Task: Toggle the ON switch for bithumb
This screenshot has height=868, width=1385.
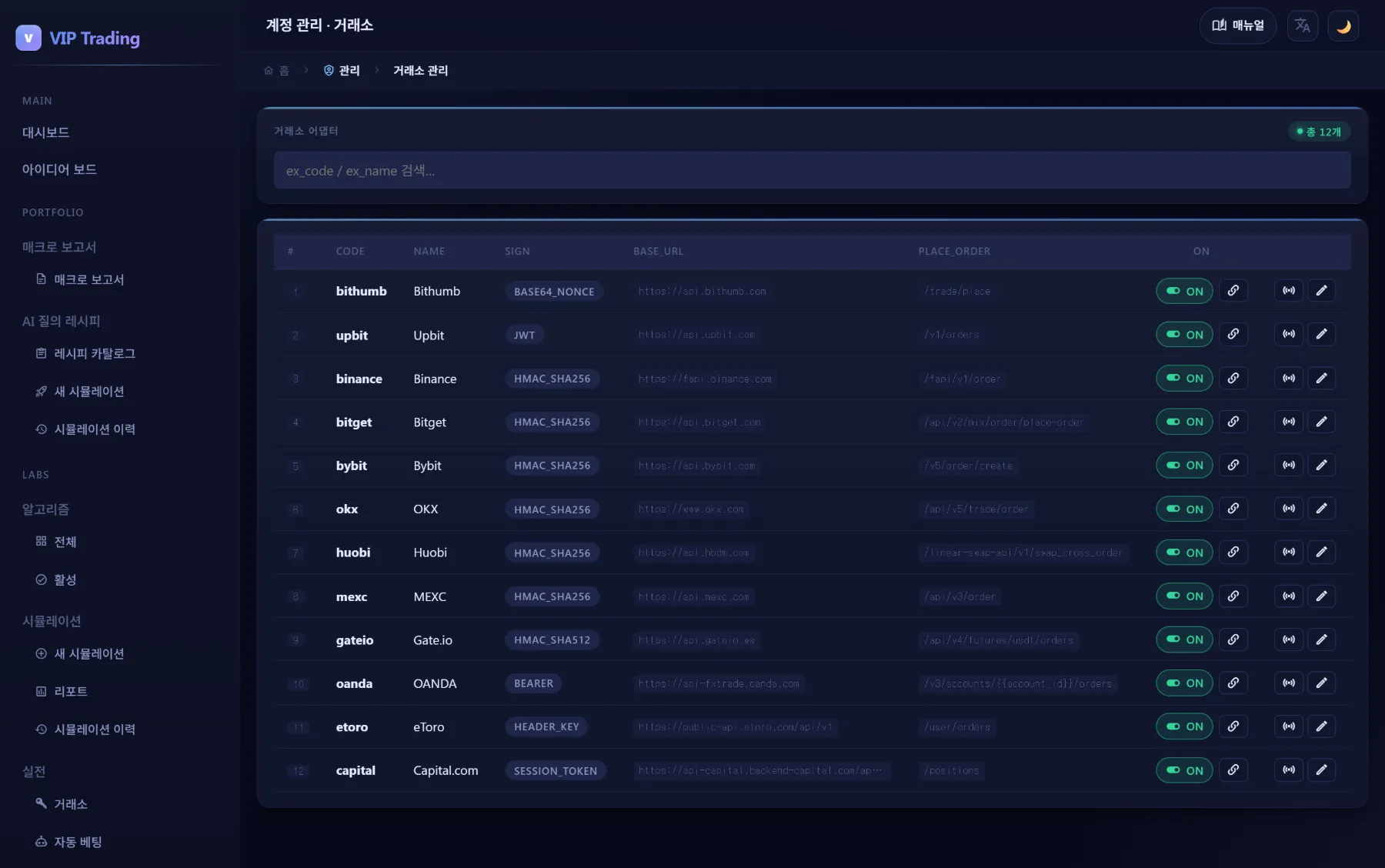Action: point(1184,291)
